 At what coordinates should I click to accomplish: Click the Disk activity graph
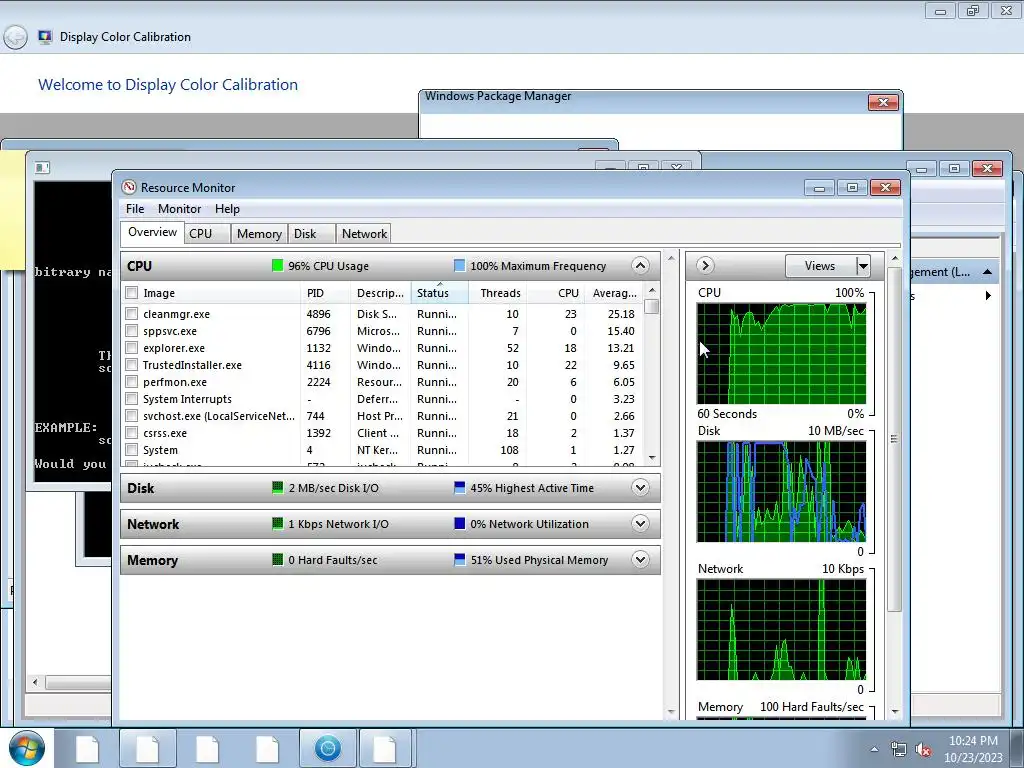pos(781,492)
